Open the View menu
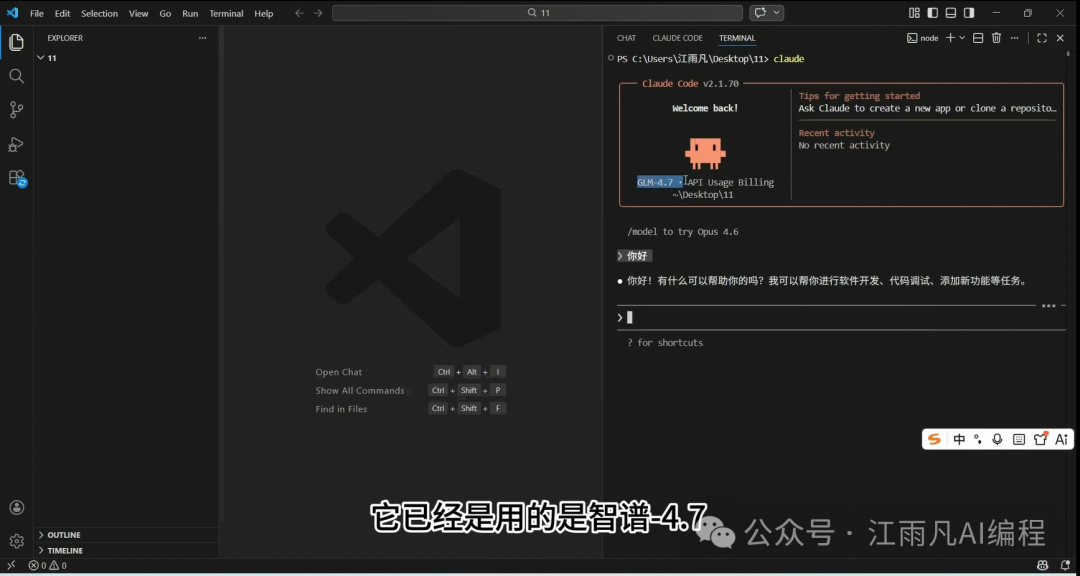 pos(138,13)
